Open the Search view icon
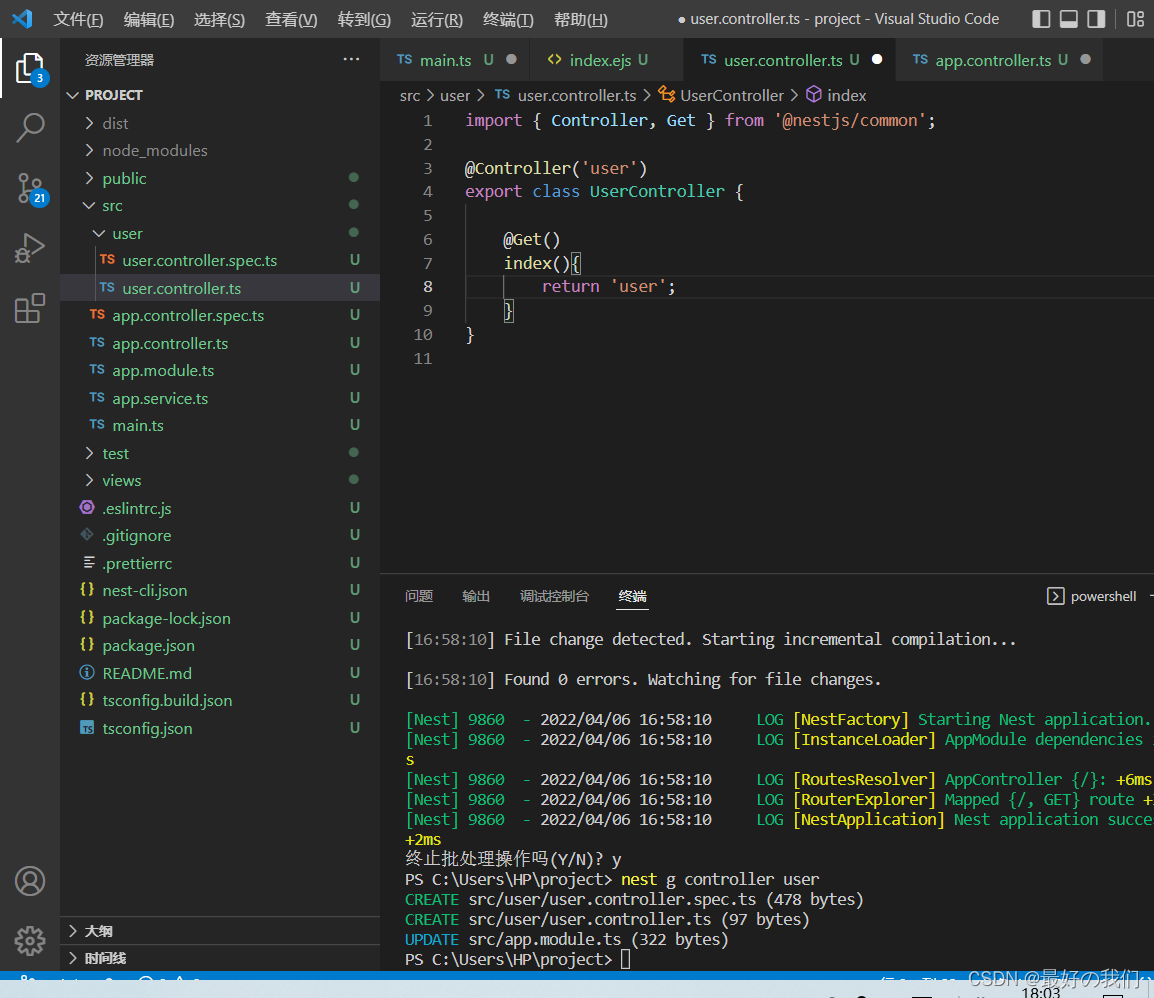 [x=30, y=127]
